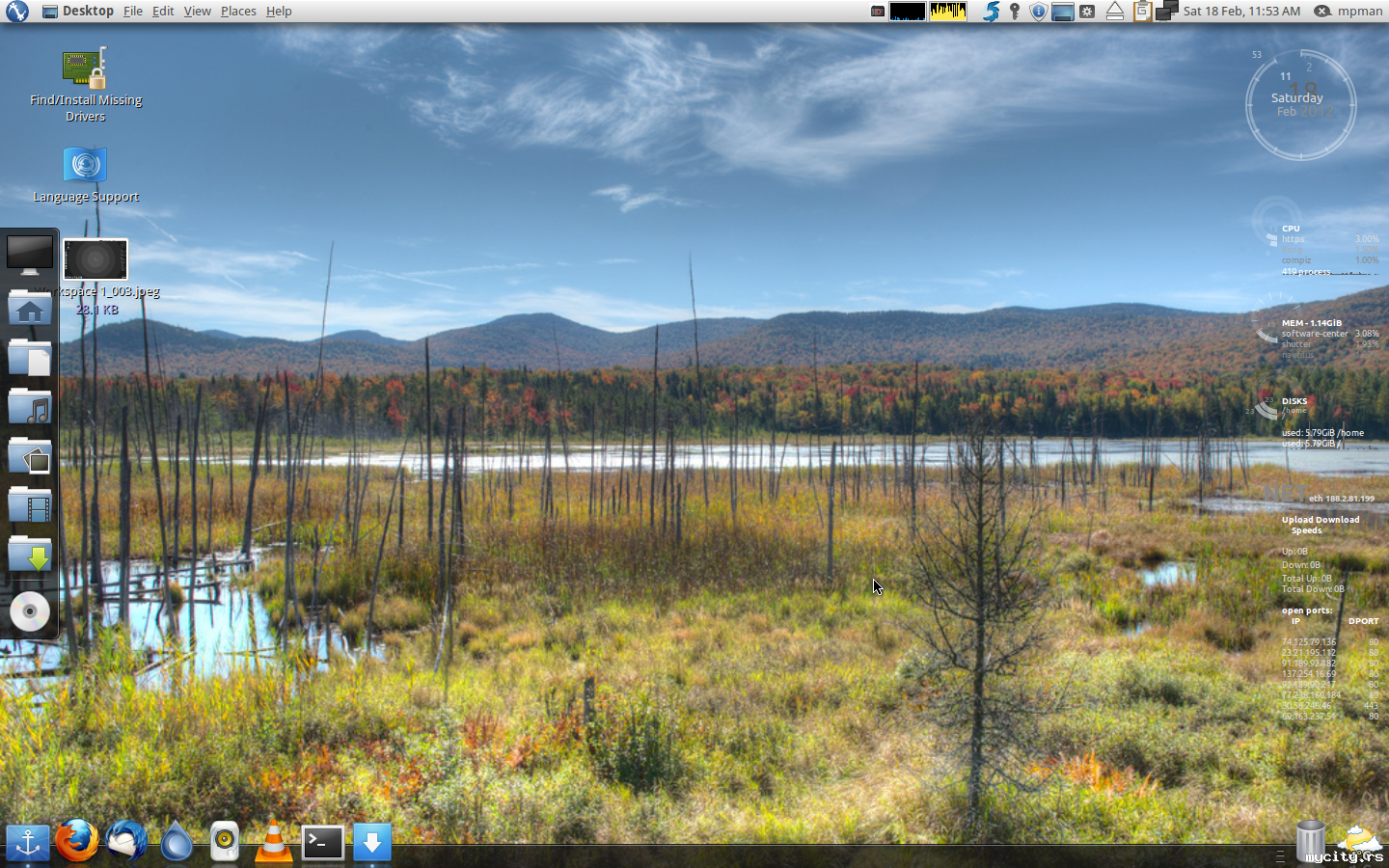The height and width of the screenshot is (868, 1389).
Task: Click the network displays tray icon
Action: (x=1167, y=11)
